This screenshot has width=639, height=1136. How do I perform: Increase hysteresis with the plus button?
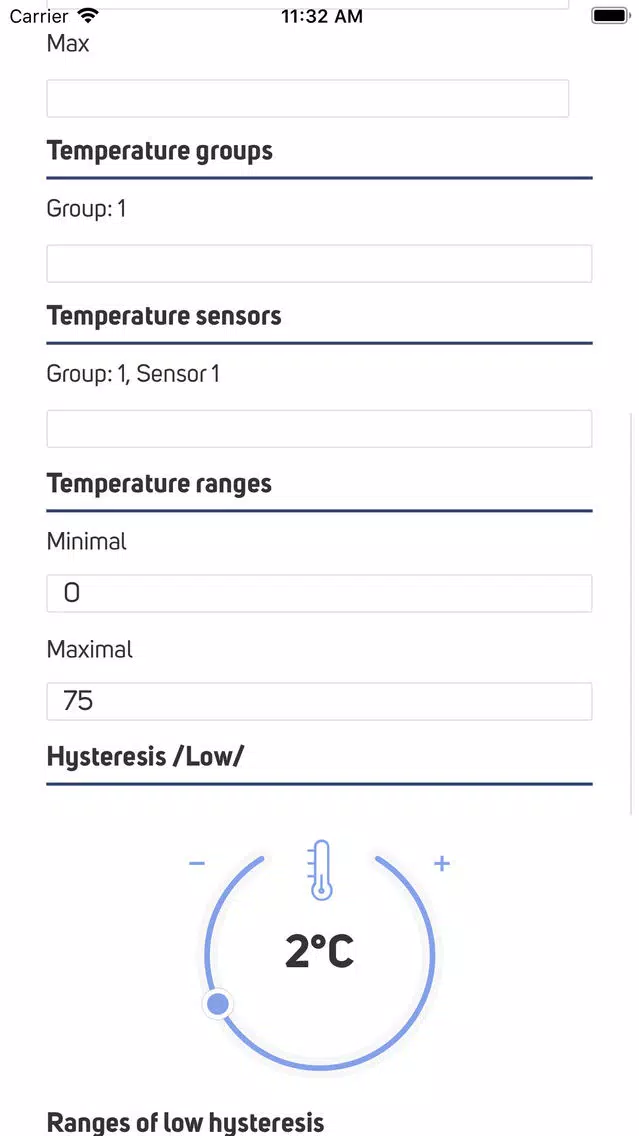click(442, 863)
